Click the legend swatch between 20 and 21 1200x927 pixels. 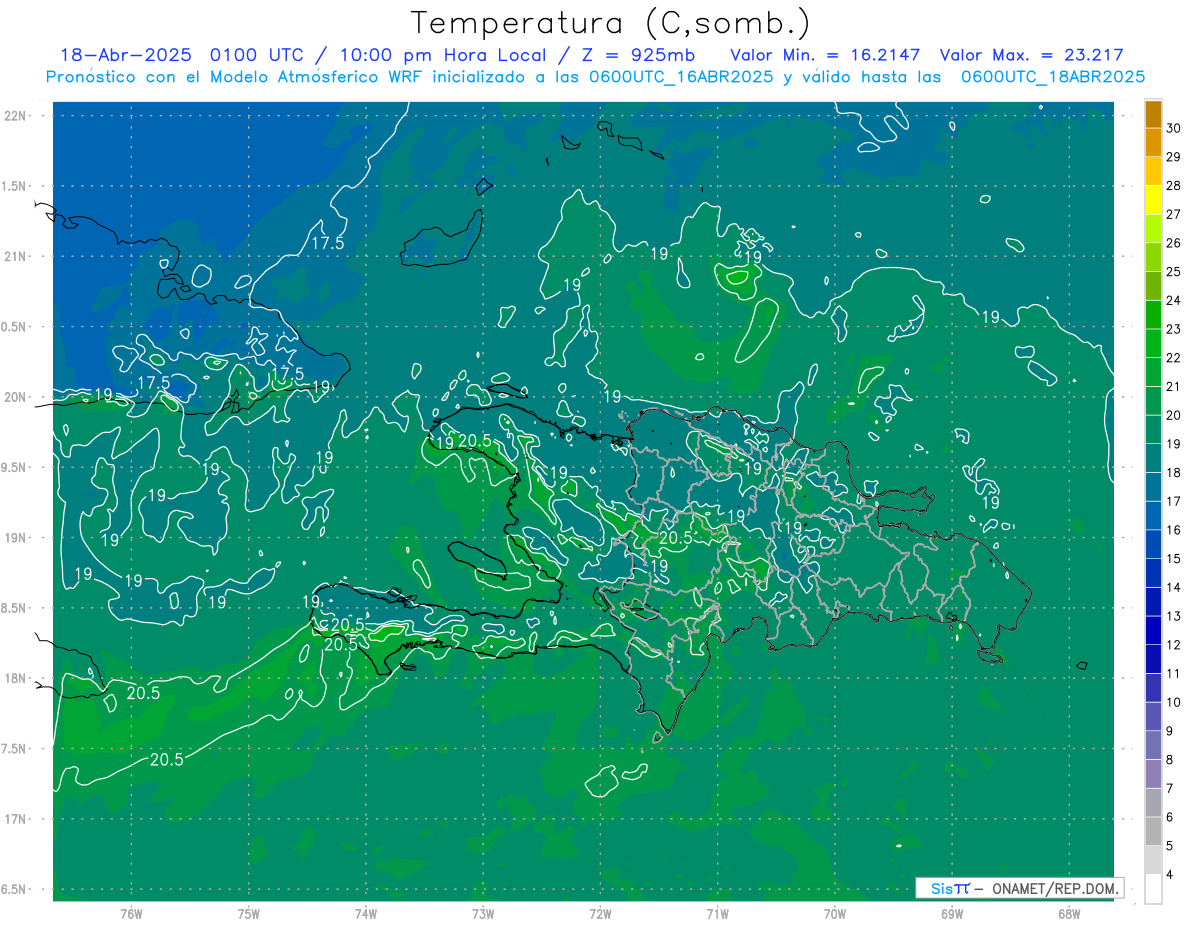pos(1153,401)
